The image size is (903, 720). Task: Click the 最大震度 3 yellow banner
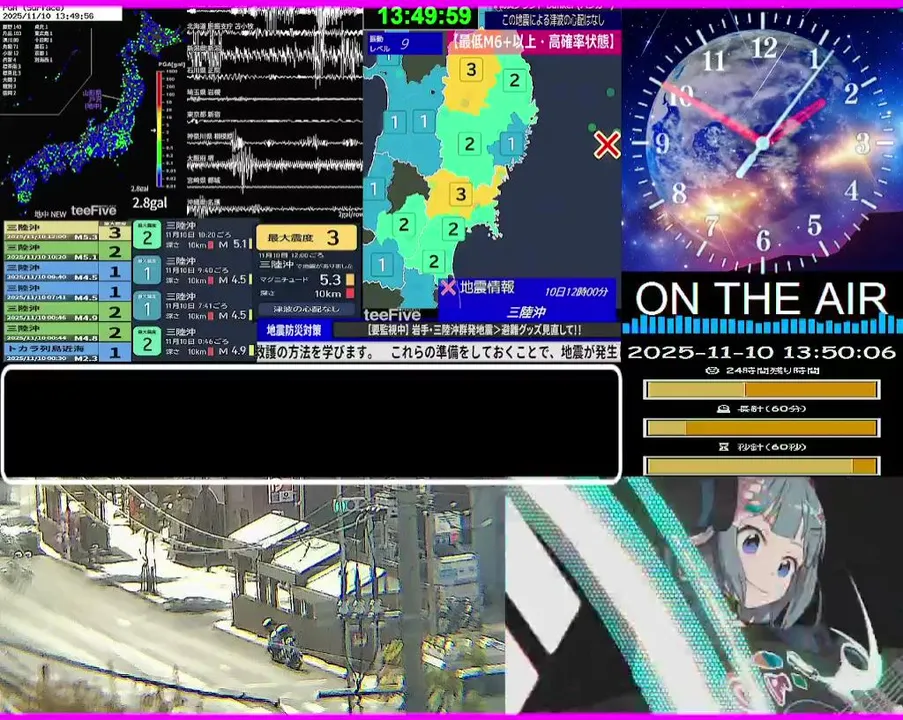pyautogui.click(x=306, y=237)
